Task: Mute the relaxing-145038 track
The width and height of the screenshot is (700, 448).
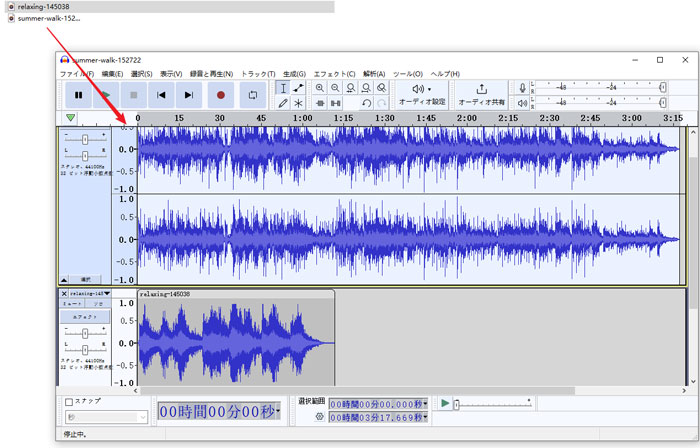Action: coord(71,303)
